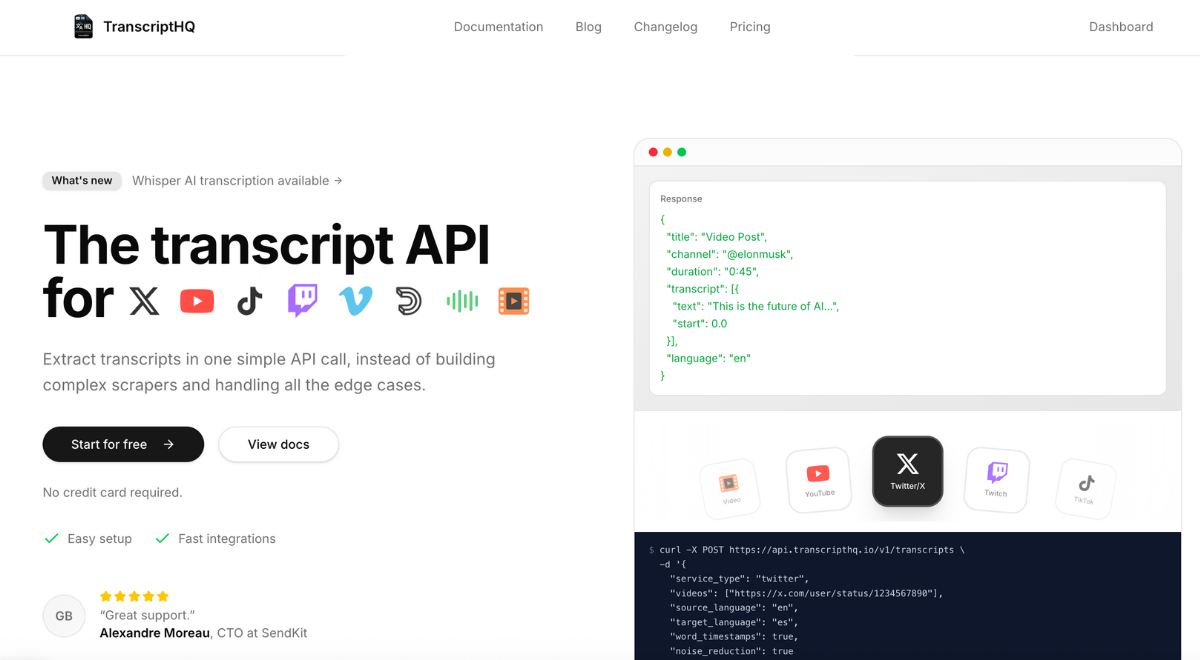
Task: Click the TranscriptHQ logo icon
Action: 82,26
